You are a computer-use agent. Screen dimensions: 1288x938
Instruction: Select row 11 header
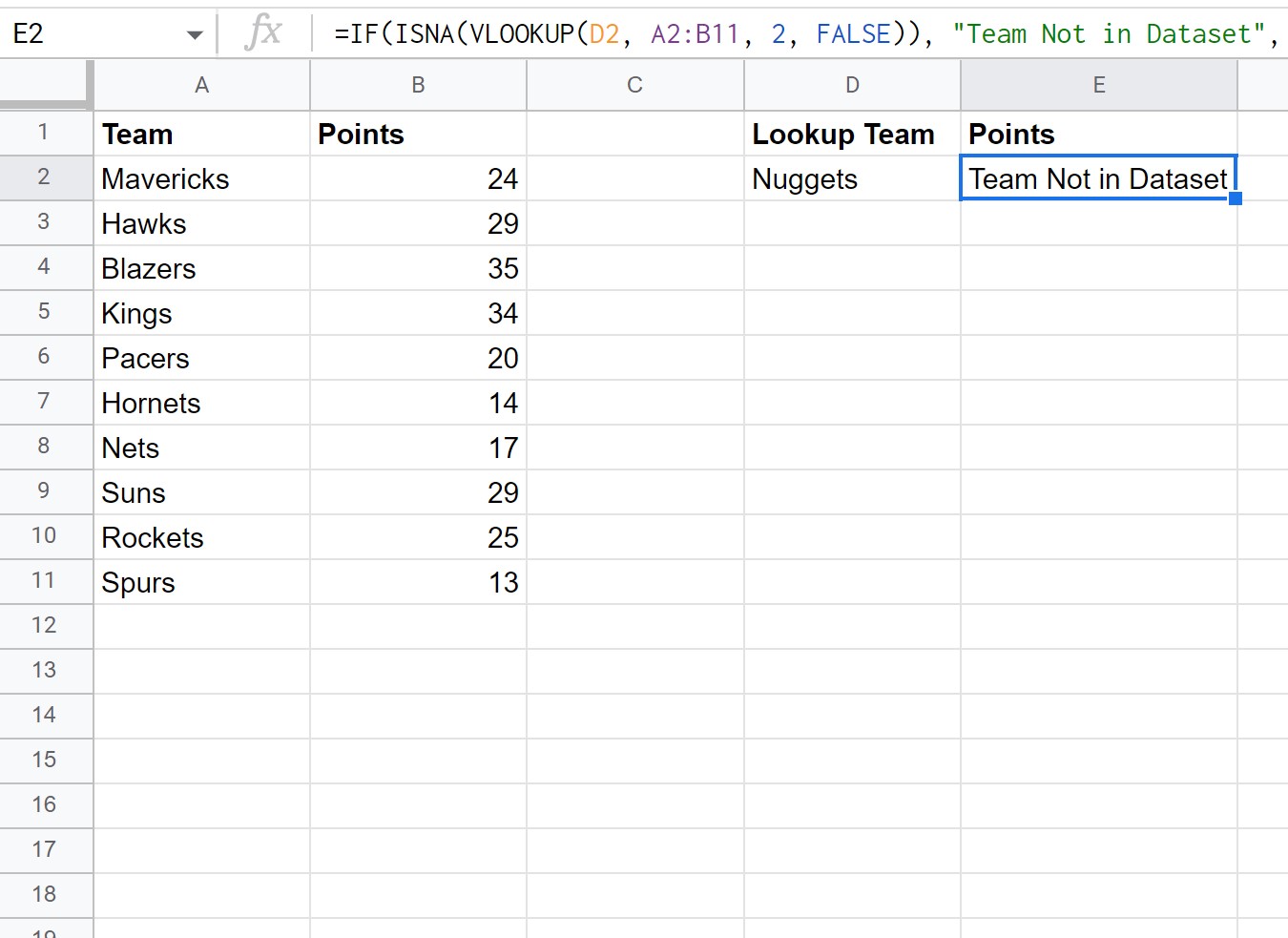click(46, 582)
